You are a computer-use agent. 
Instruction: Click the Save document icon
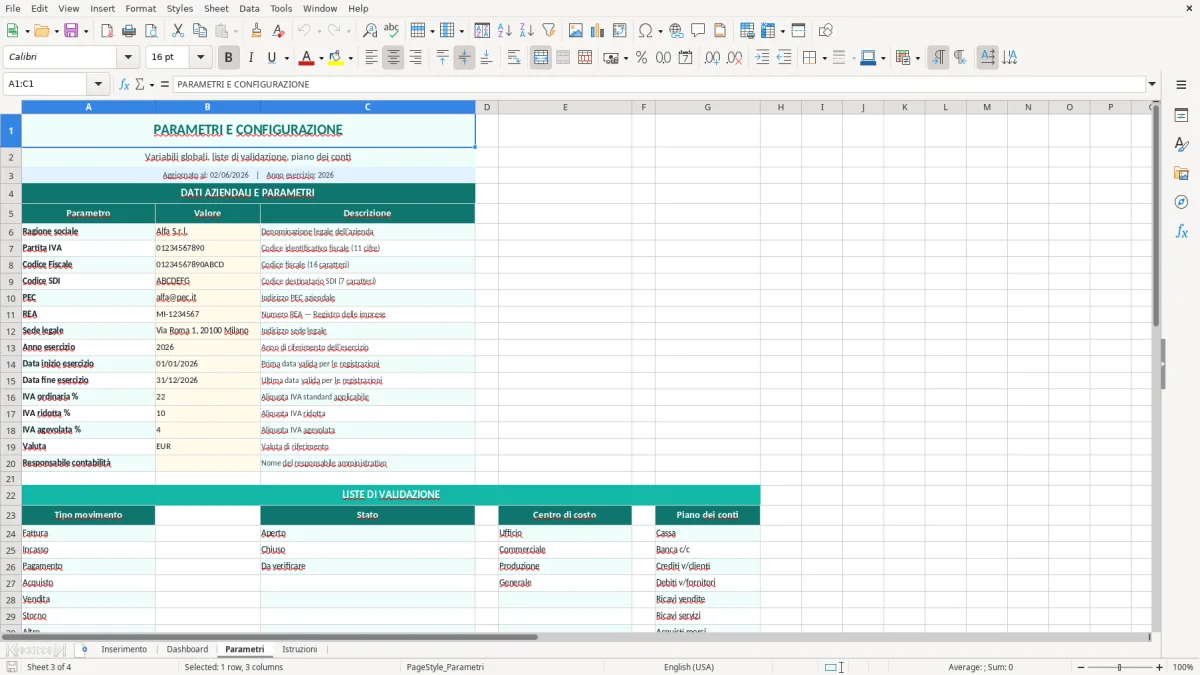coord(71,31)
